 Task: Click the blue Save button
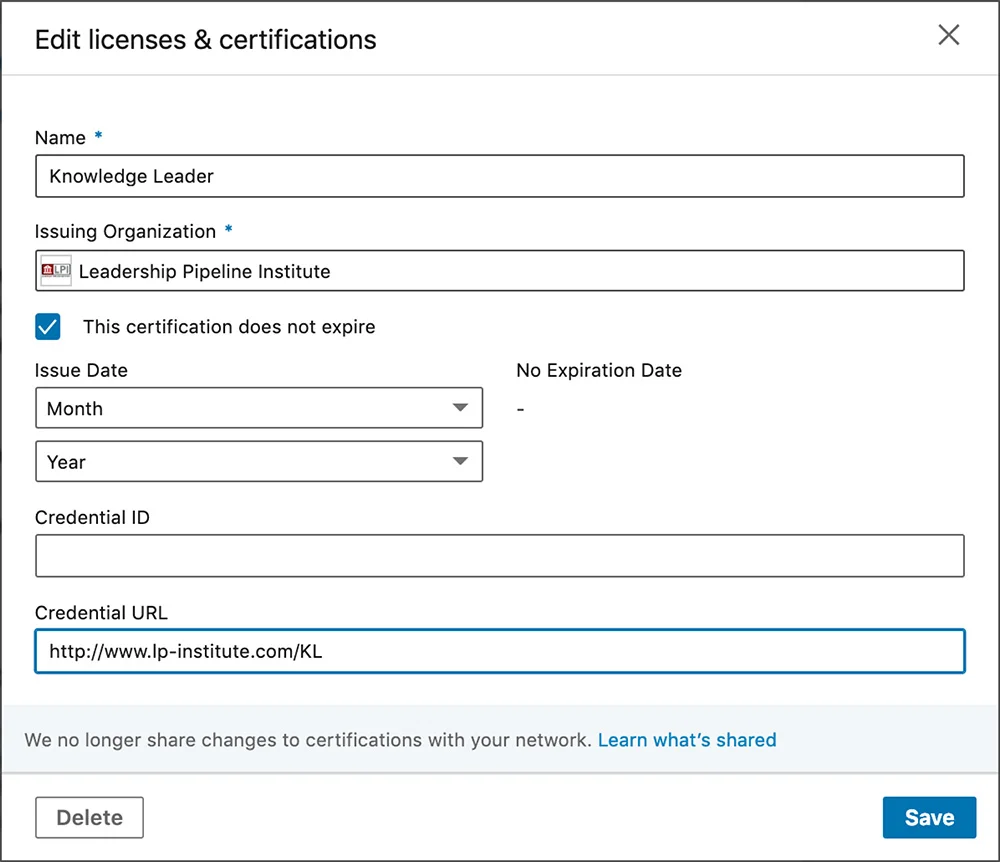pos(929,817)
